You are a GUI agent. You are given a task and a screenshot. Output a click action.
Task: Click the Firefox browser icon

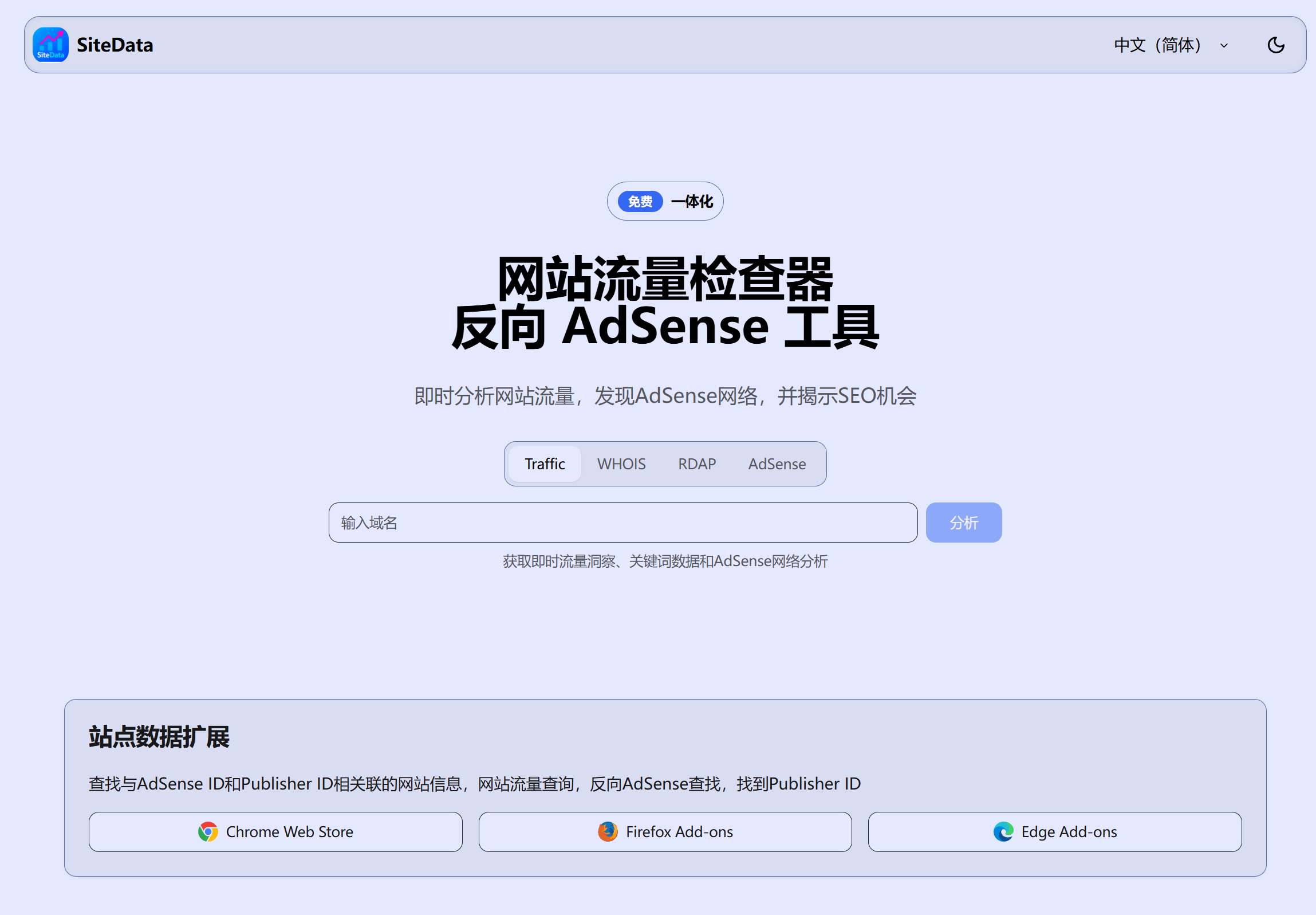pos(607,831)
